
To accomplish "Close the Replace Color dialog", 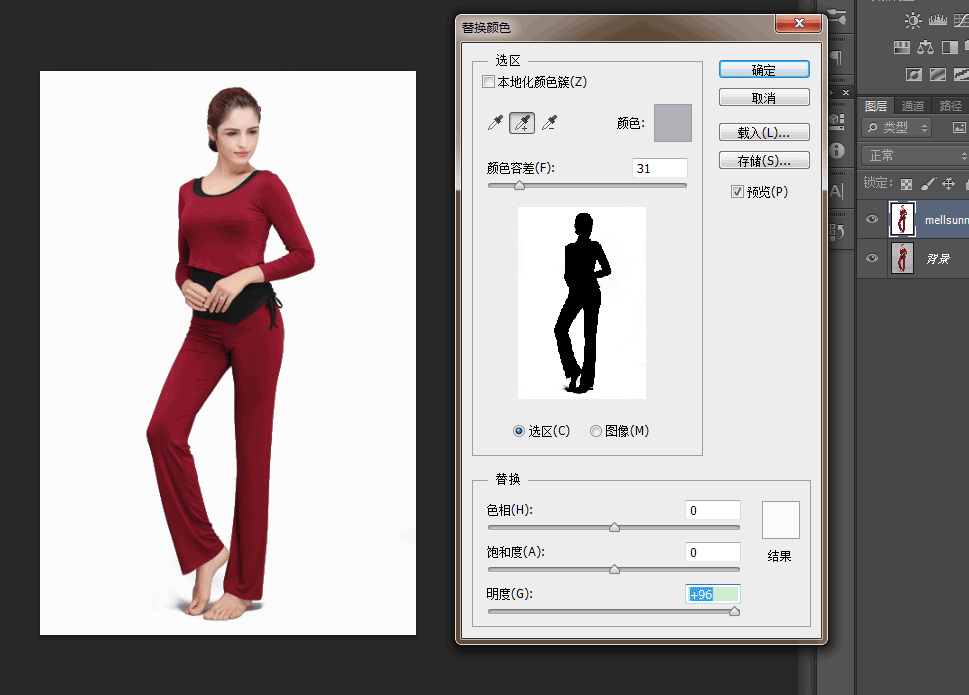I will (x=798, y=23).
